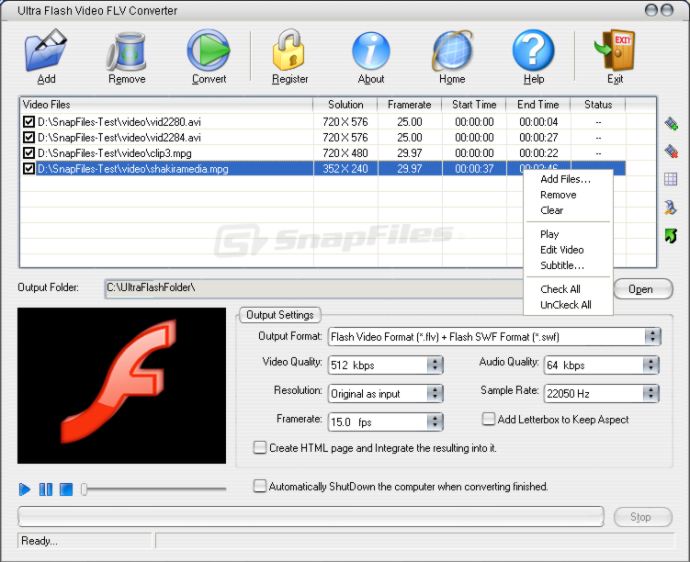Screen dimensions: 690x562
Task: Click the edit video side icon below grid
Action: click(671, 208)
